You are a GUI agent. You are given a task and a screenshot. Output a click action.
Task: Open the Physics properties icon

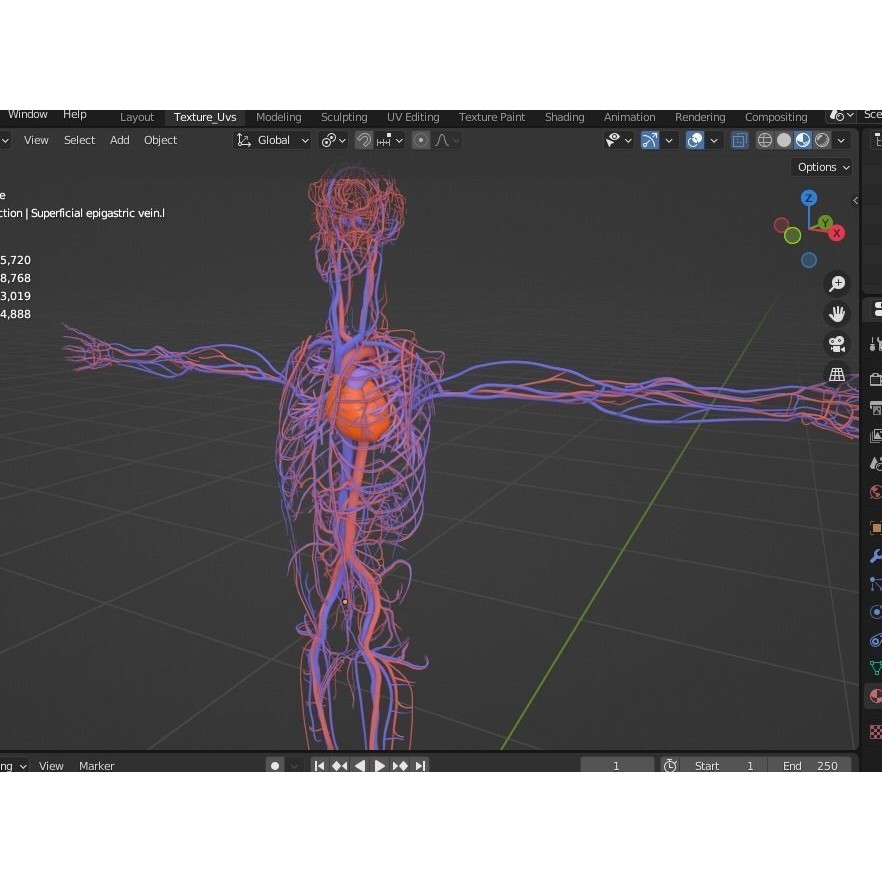tap(873, 612)
